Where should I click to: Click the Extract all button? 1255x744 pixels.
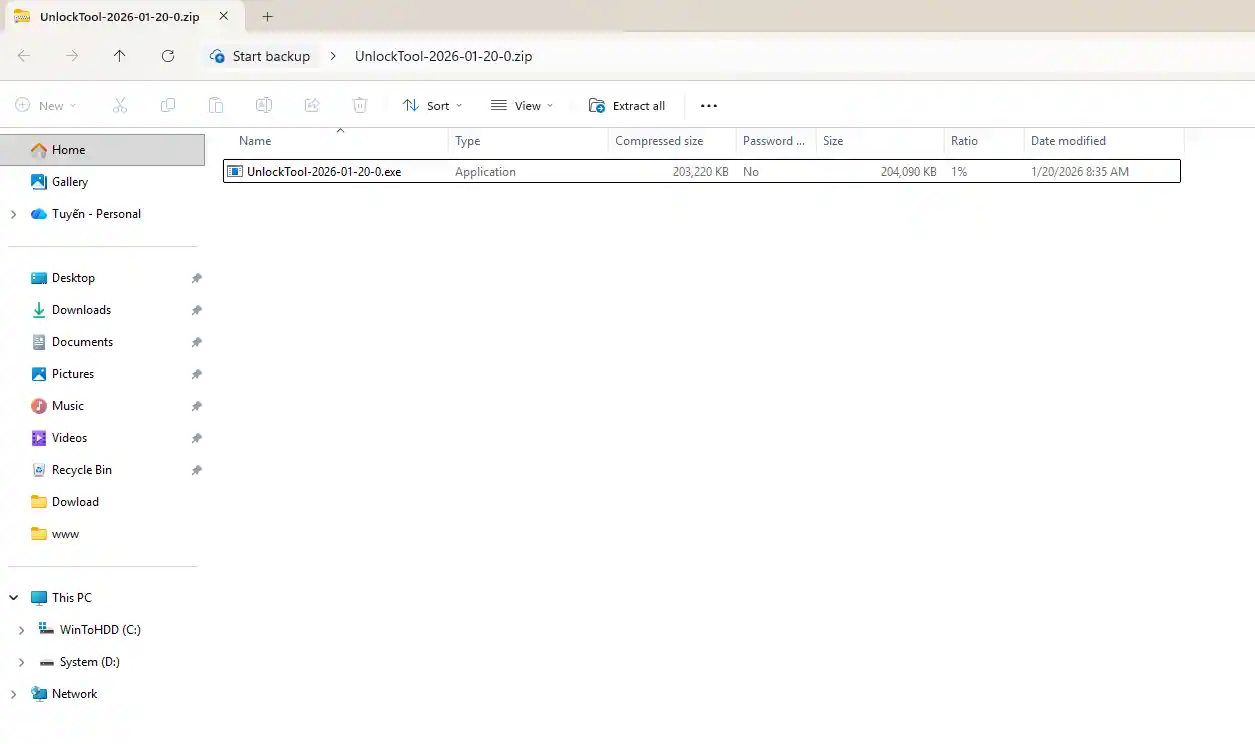[627, 105]
